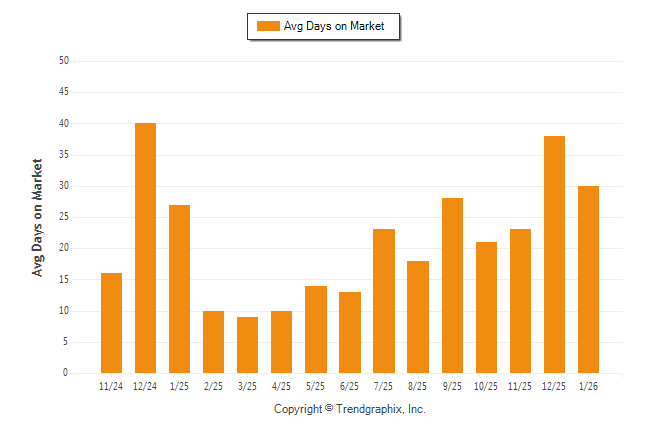Click the 2/25 bar
Image resolution: width=646 pixels, height=434 pixels.
(x=214, y=342)
